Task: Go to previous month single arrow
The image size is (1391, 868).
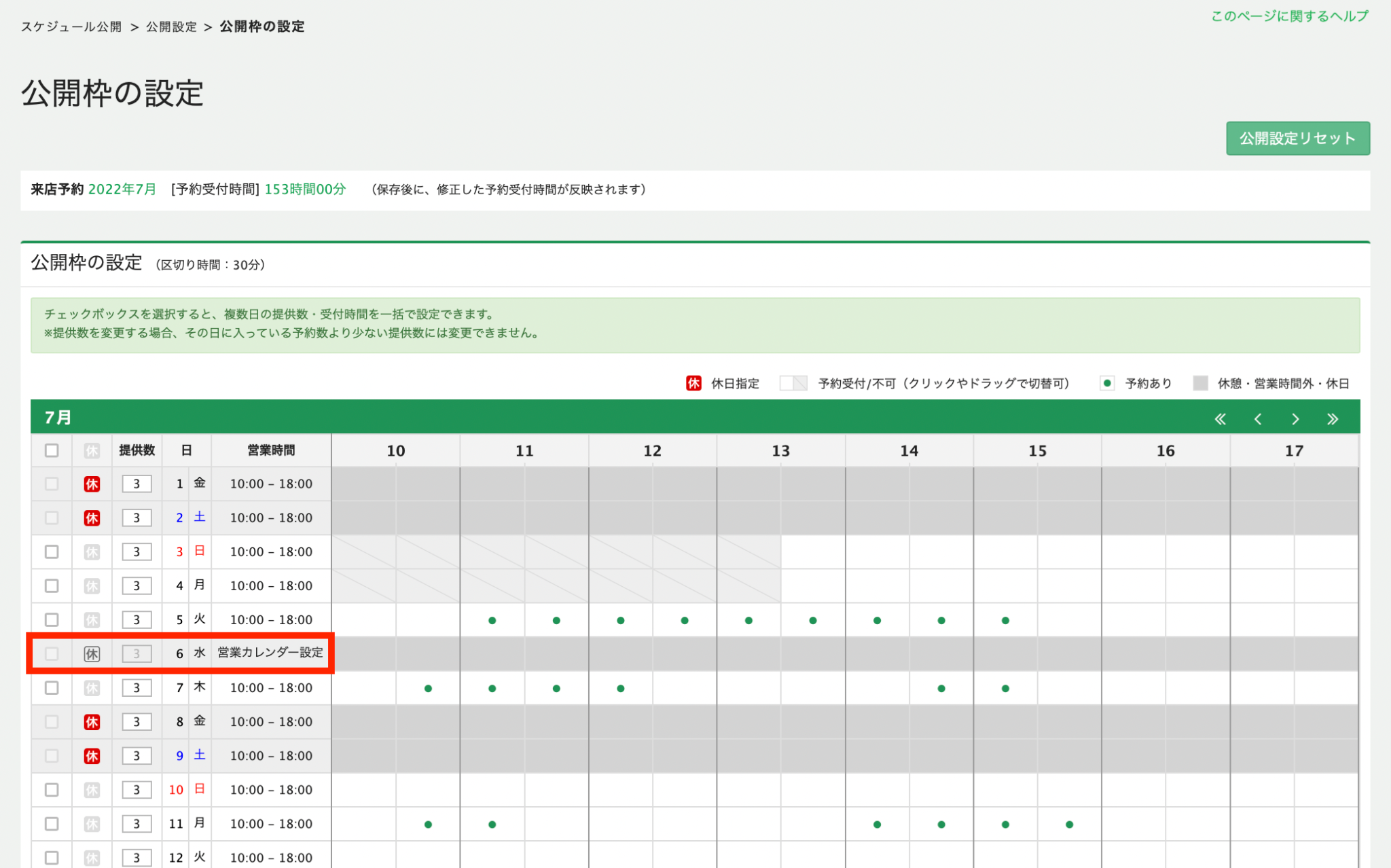Action: [x=1258, y=419]
